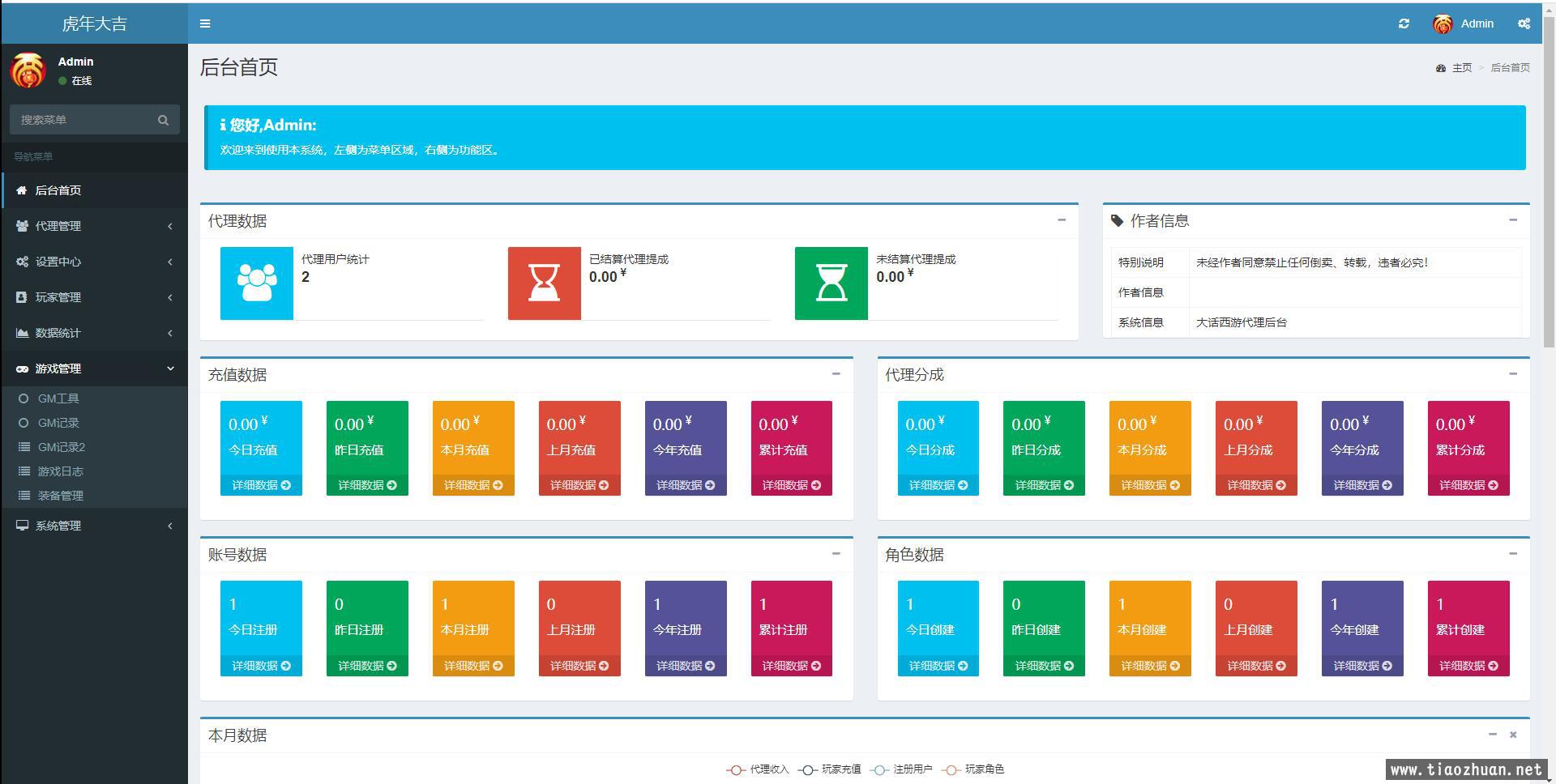
Task: Click the sidebar Admin profile picture
Action: (x=28, y=70)
